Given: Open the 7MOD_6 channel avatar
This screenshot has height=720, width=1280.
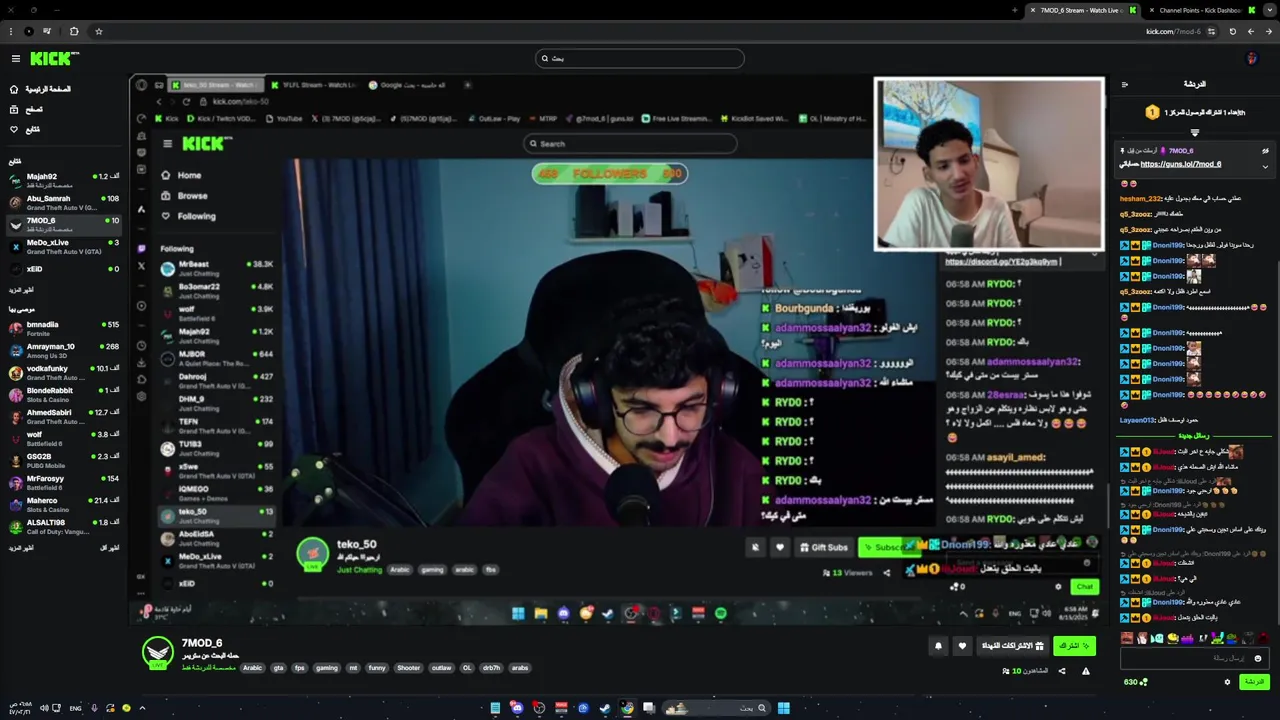Looking at the screenshot, I should [x=157, y=653].
